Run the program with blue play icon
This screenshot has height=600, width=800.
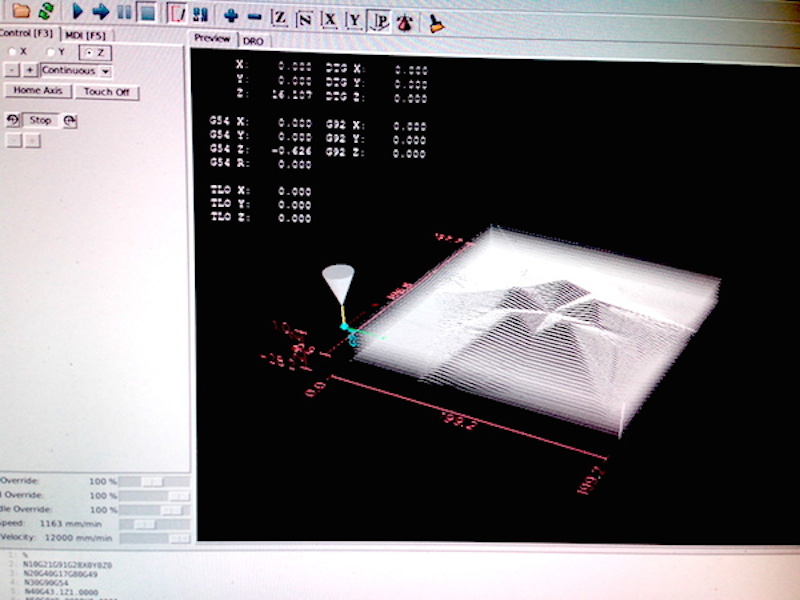(x=77, y=11)
